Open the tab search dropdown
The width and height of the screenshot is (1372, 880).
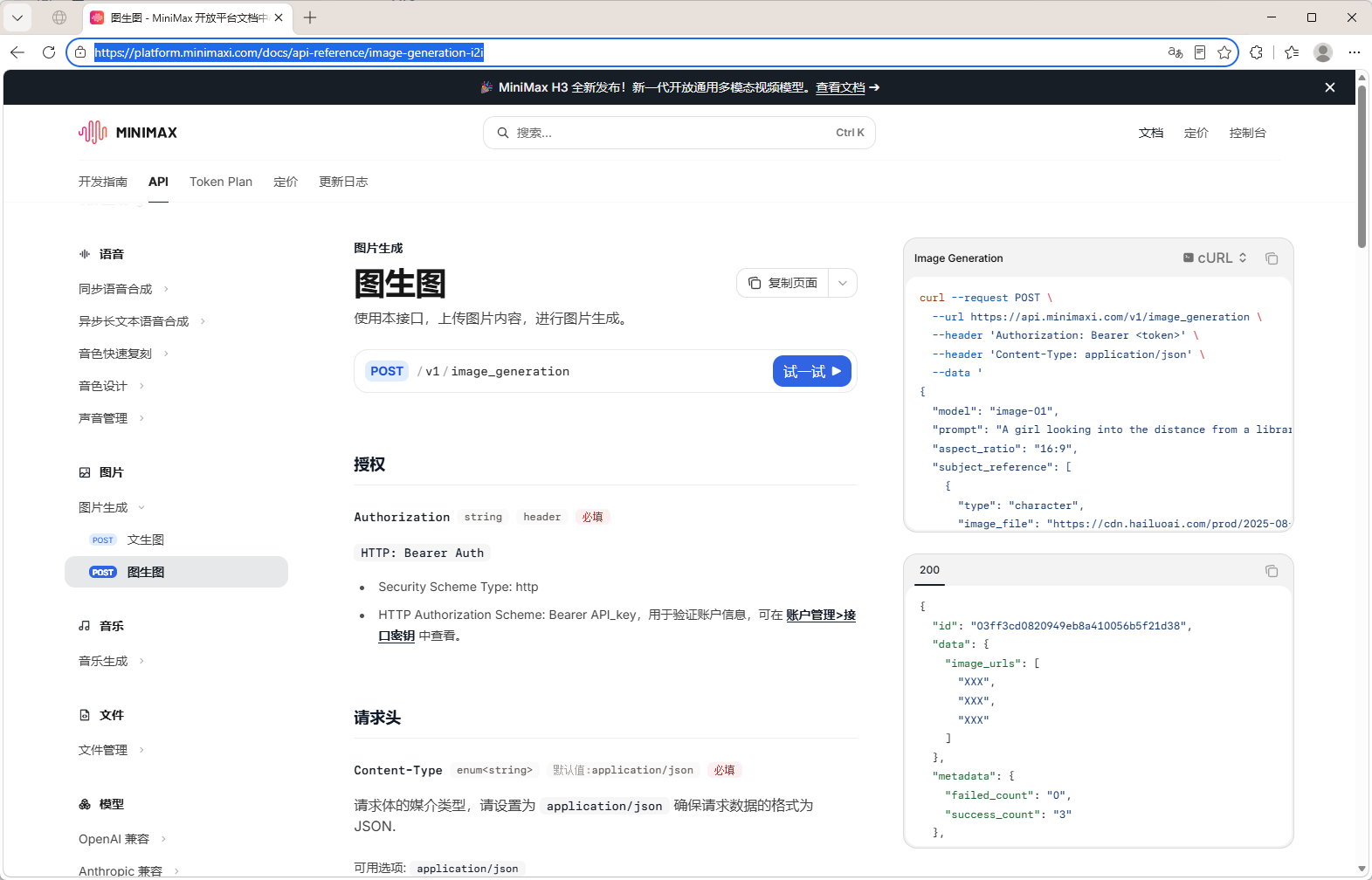(17, 17)
